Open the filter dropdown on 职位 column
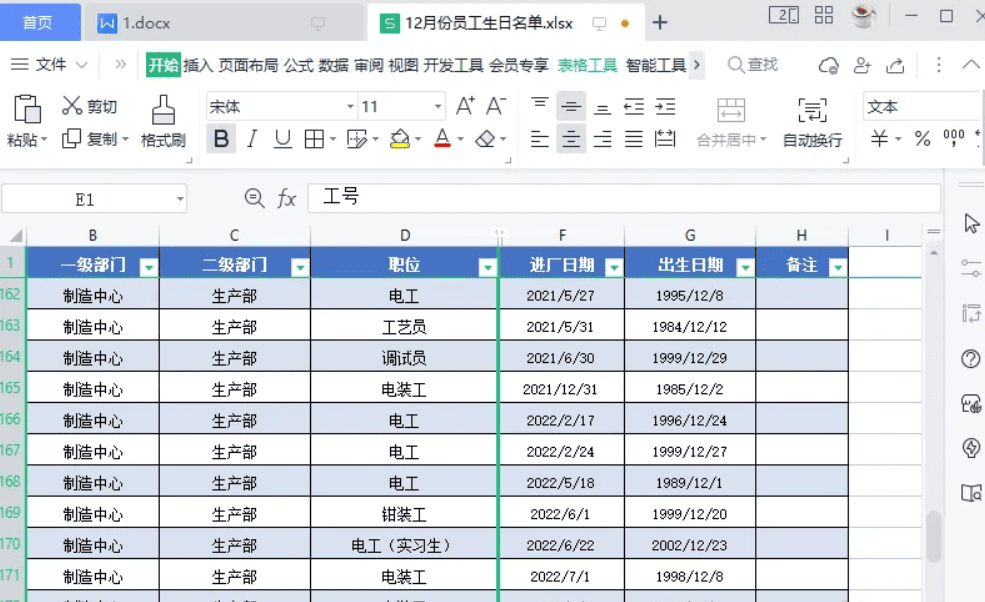The height and width of the screenshot is (602, 985). click(x=487, y=267)
